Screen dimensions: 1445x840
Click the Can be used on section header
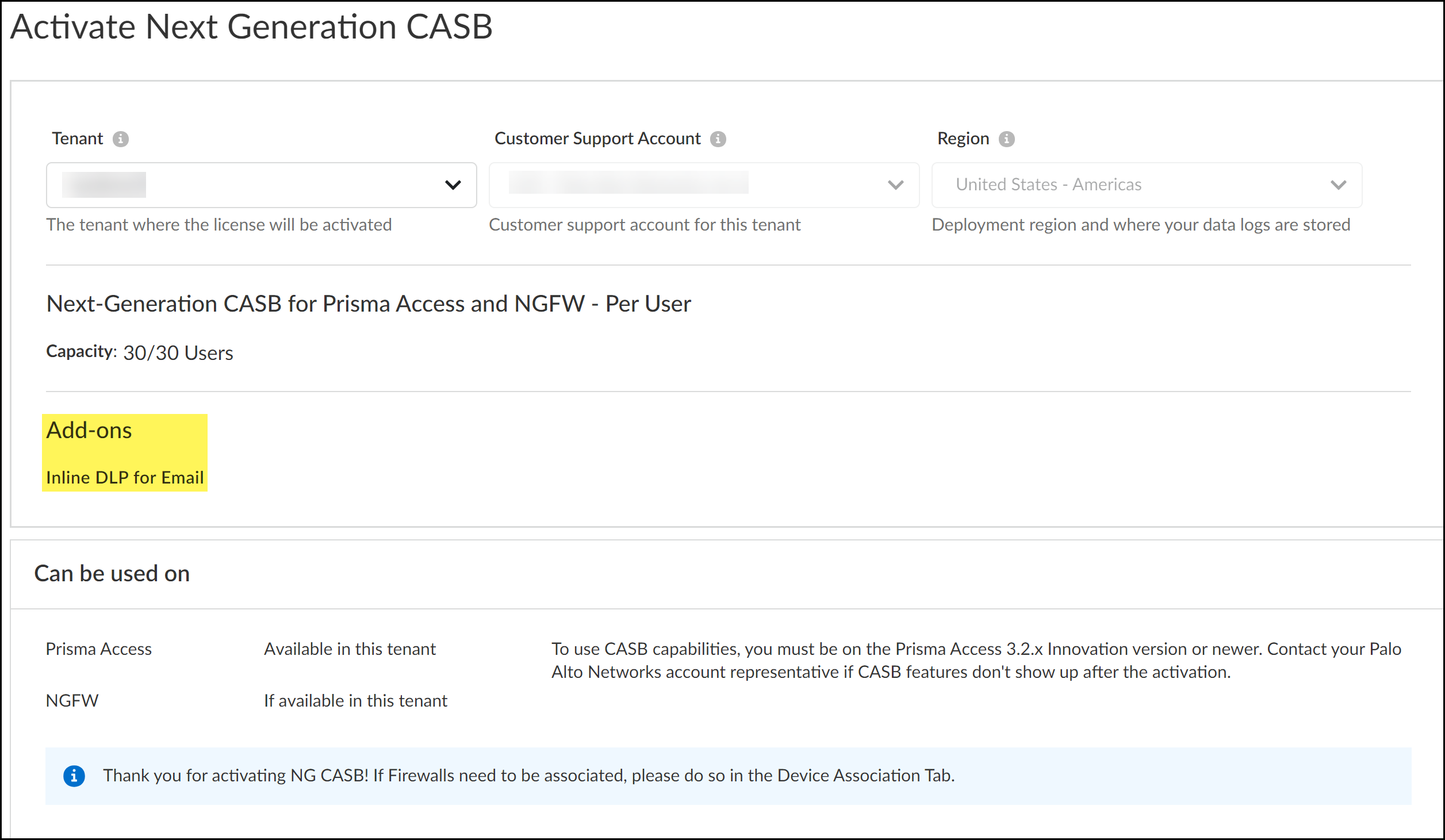coord(112,574)
